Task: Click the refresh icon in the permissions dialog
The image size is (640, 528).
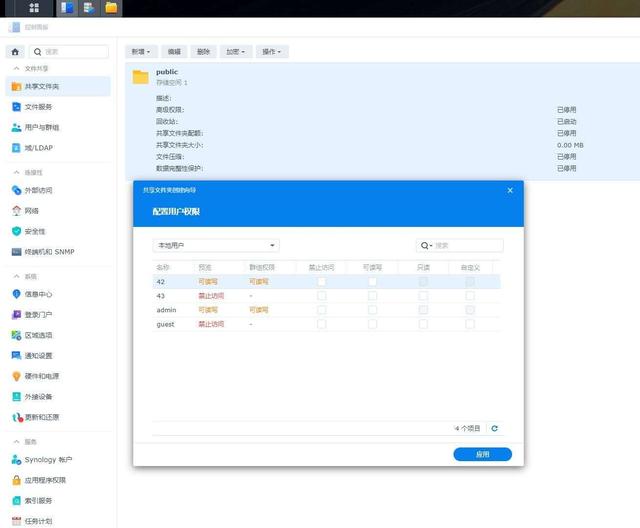Action: pos(494,428)
